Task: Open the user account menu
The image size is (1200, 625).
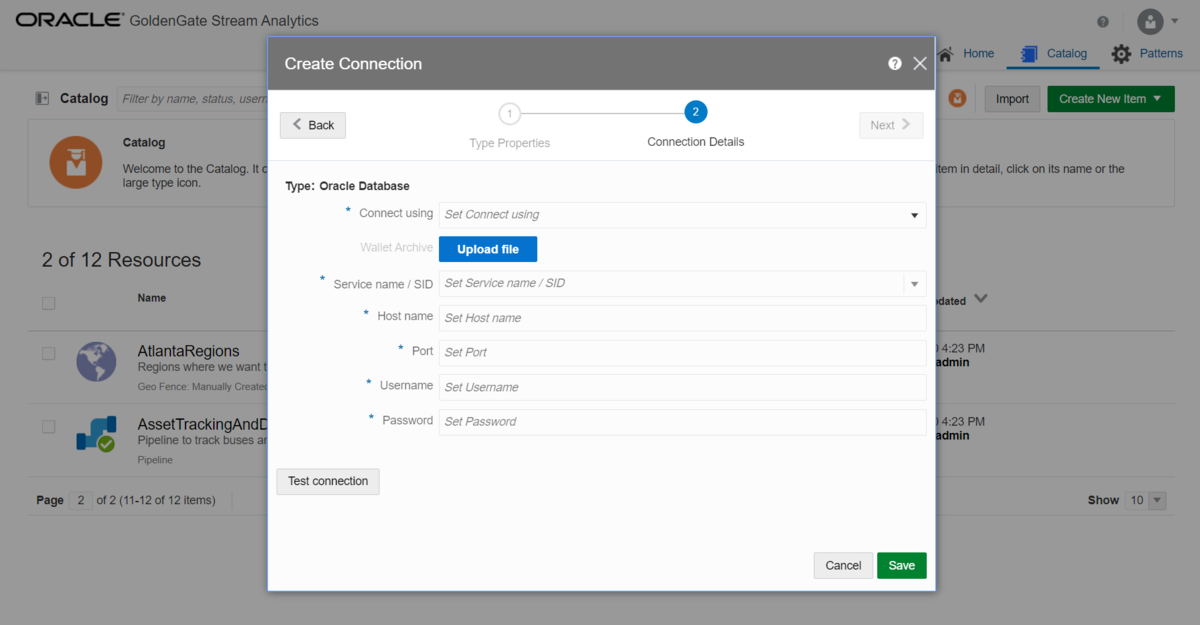Action: point(1158,21)
